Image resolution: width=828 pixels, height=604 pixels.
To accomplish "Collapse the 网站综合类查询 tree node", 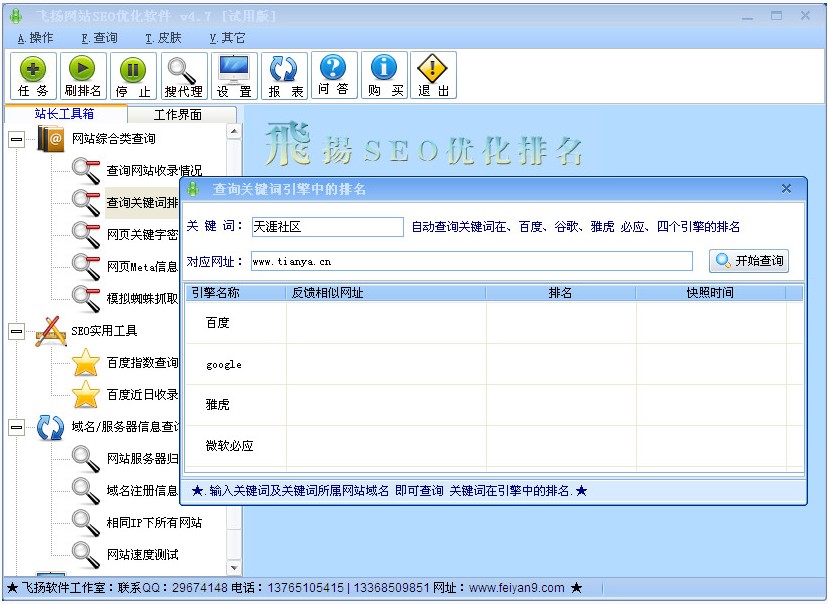I will coord(16,140).
